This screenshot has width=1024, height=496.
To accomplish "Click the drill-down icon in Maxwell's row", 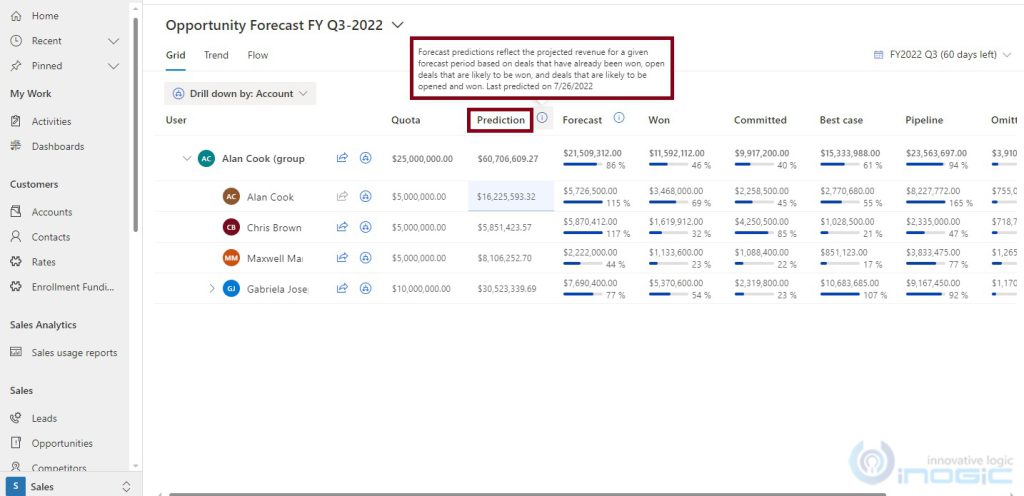I will click(x=366, y=258).
